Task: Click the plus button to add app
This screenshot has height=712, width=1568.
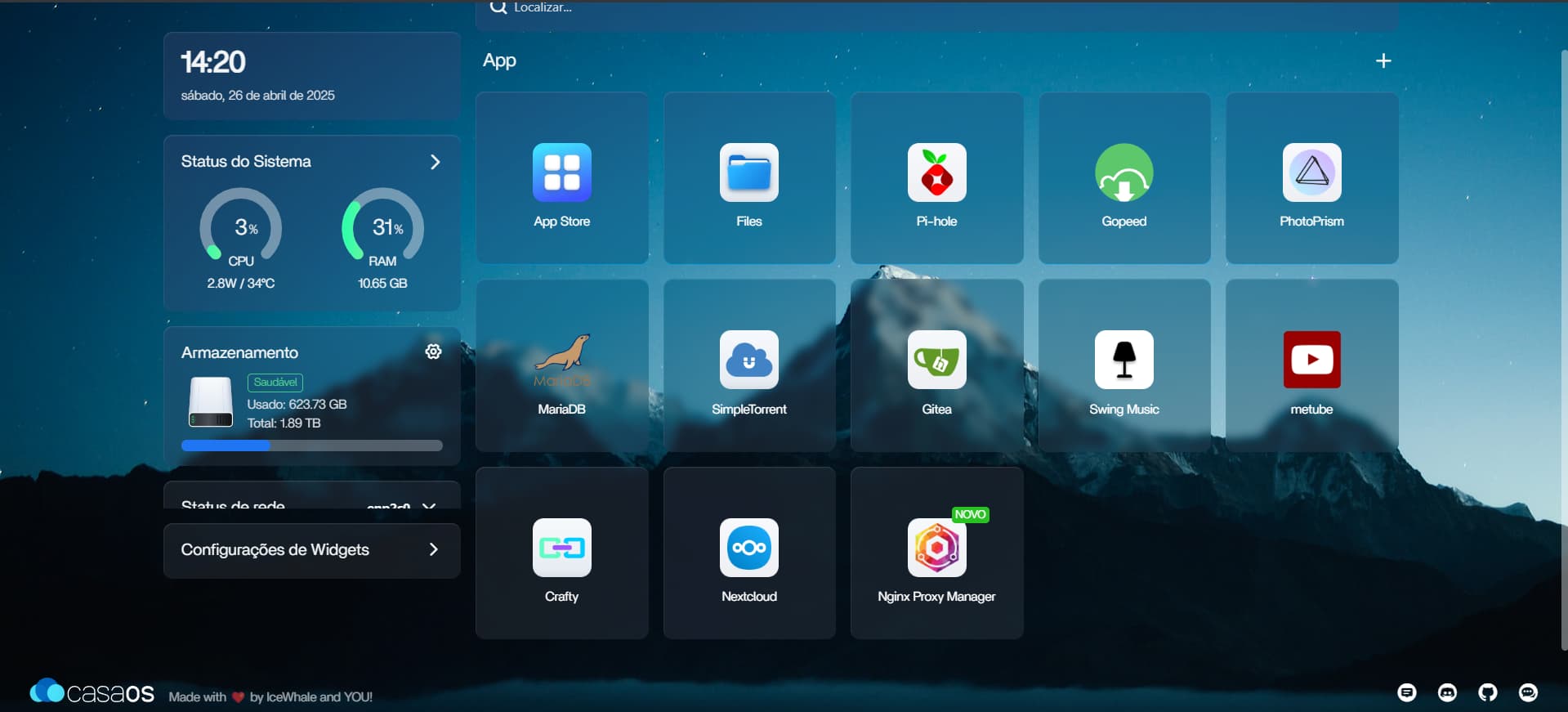Action: point(1383,61)
